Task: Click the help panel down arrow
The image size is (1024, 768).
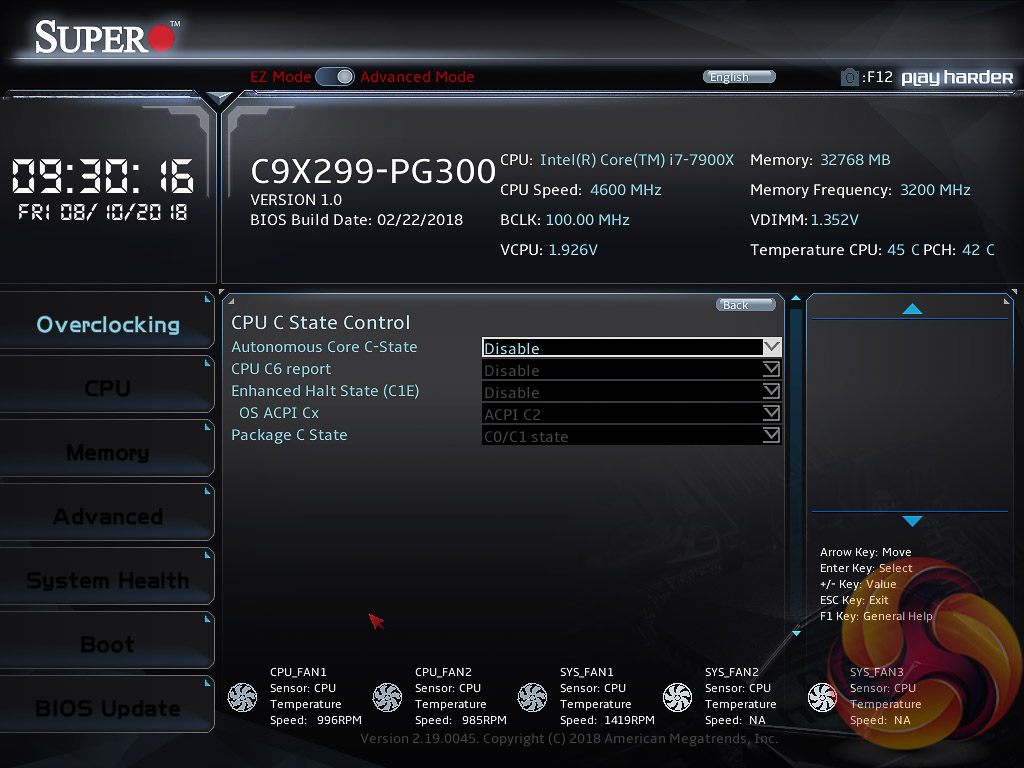Action: (x=912, y=521)
